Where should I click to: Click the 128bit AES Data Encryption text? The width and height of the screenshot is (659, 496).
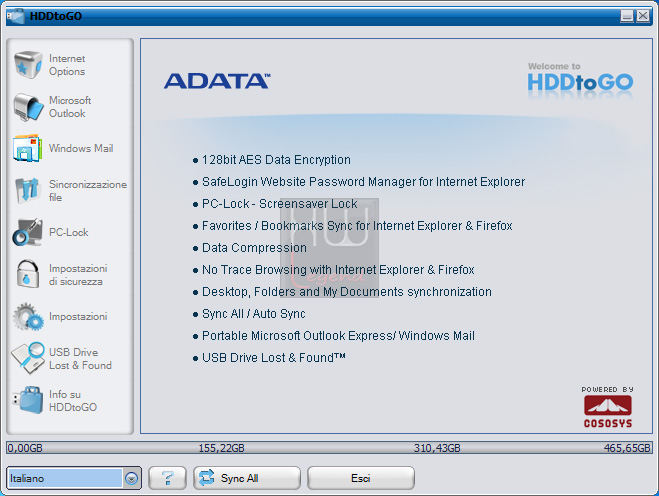[276, 160]
